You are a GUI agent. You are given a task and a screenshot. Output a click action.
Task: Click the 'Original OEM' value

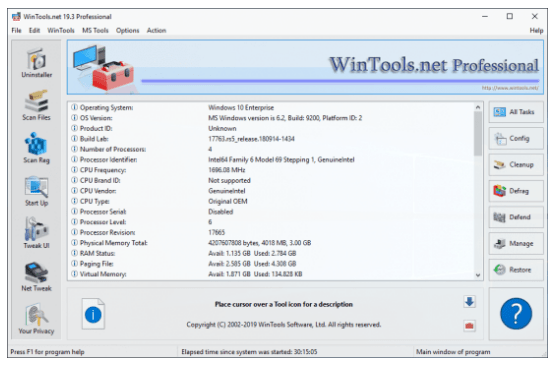coord(228,201)
